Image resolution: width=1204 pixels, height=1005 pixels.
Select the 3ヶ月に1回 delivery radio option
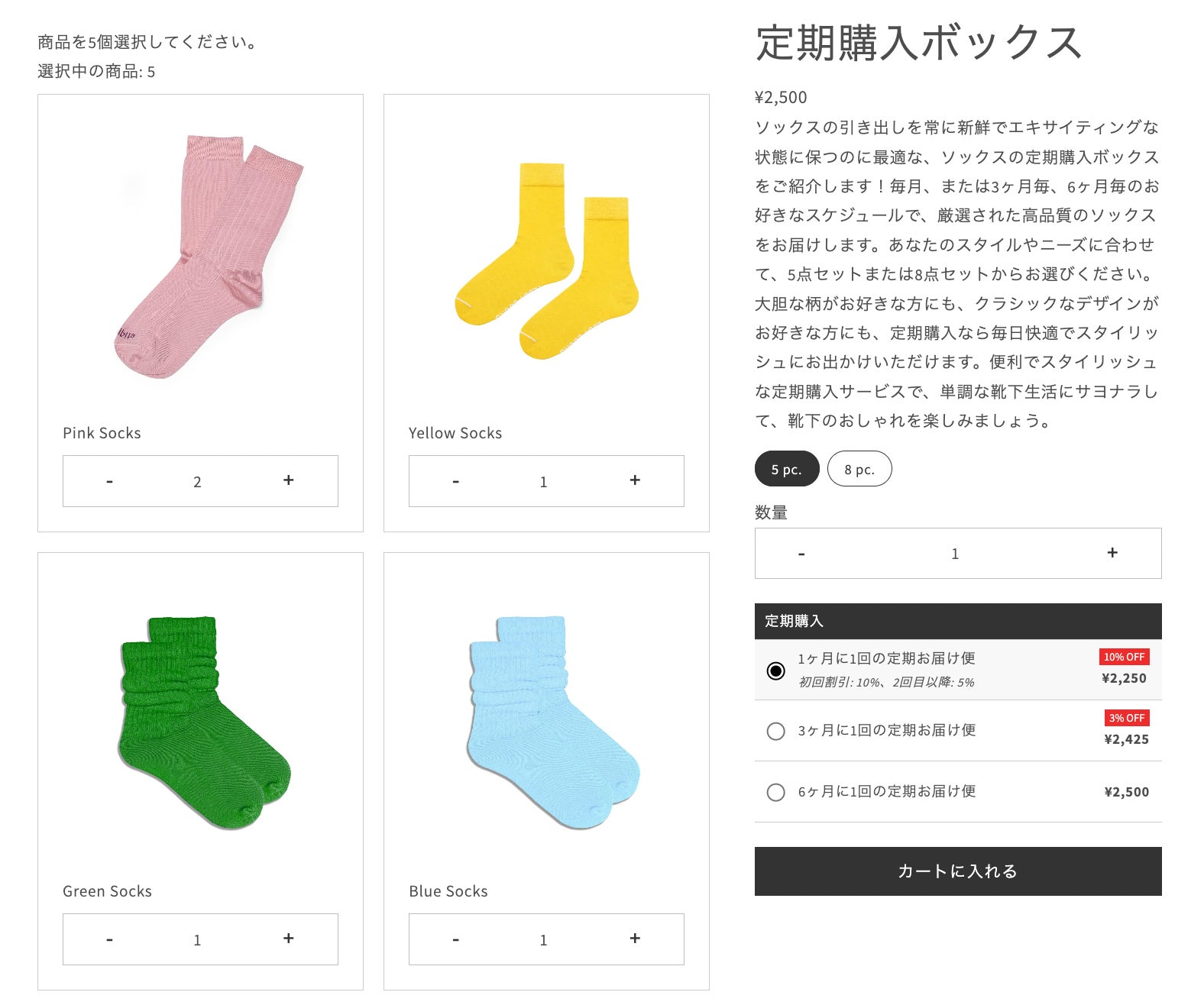click(x=775, y=731)
